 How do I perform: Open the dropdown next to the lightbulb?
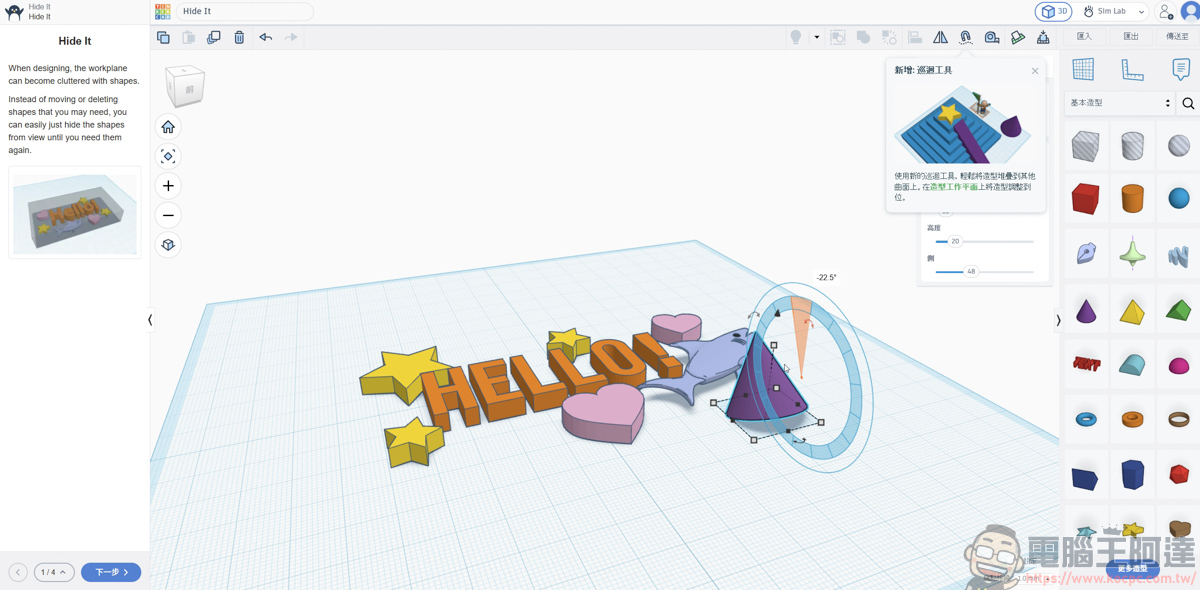click(x=817, y=37)
